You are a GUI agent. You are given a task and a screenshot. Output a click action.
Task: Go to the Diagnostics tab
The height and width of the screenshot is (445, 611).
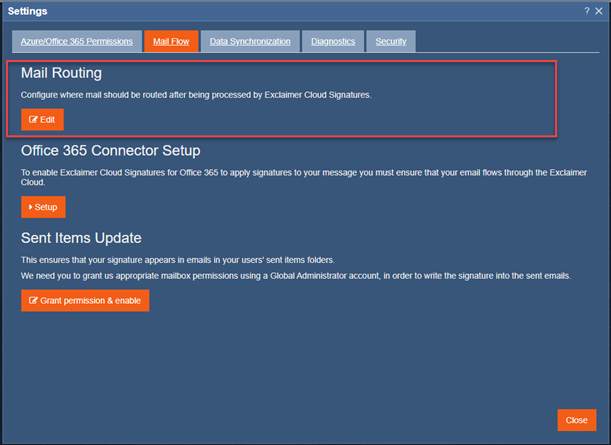click(x=333, y=41)
